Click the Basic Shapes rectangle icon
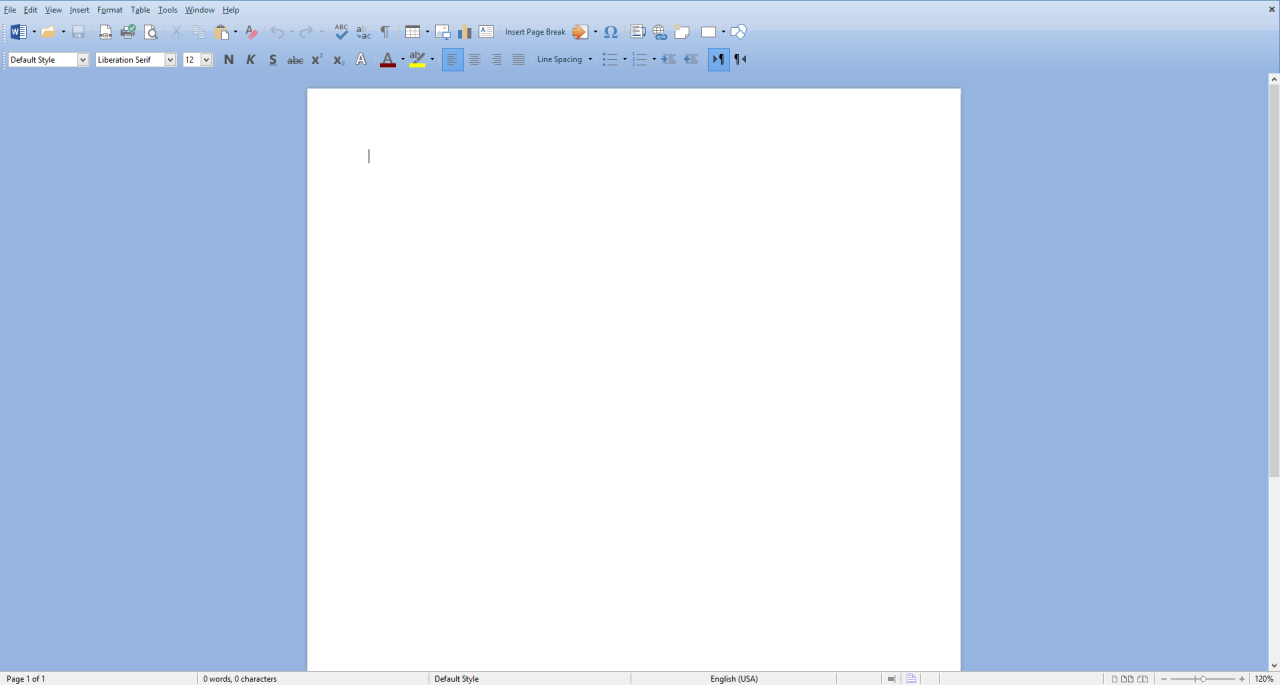Viewport: 1280px width, 685px height. 709,32
